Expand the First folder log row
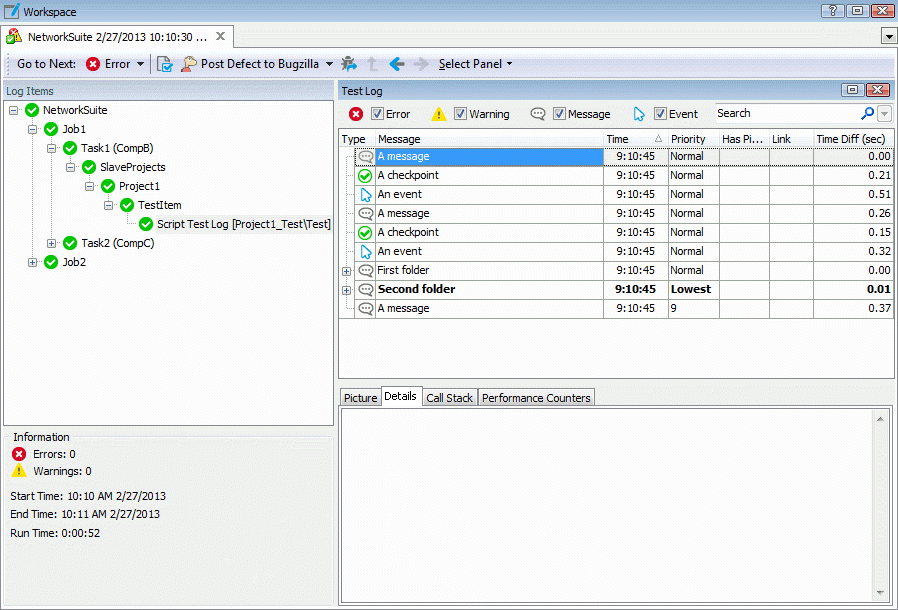This screenshot has height=610, width=898. pos(346,271)
